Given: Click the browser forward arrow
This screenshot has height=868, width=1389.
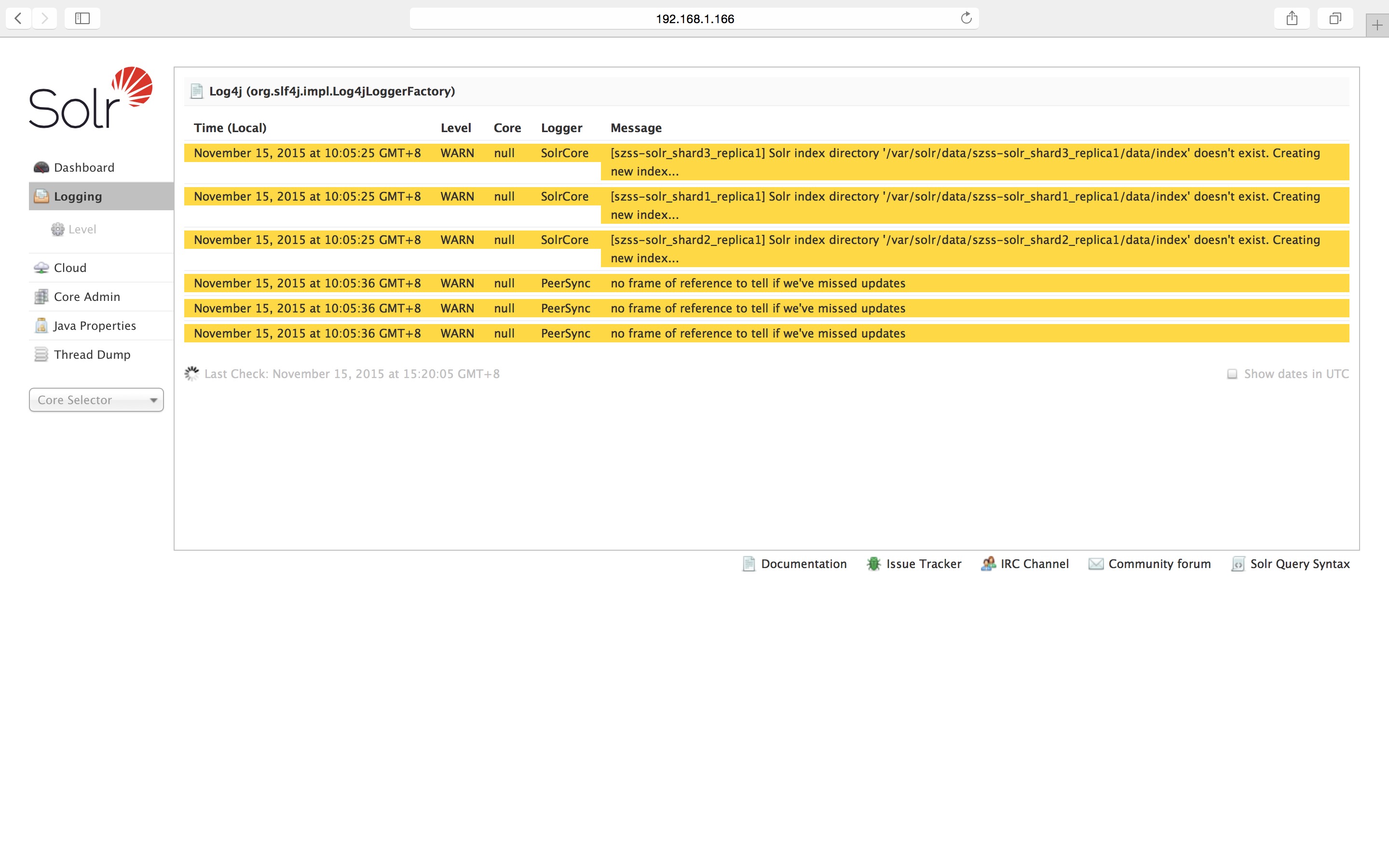Looking at the screenshot, I should 45,18.
